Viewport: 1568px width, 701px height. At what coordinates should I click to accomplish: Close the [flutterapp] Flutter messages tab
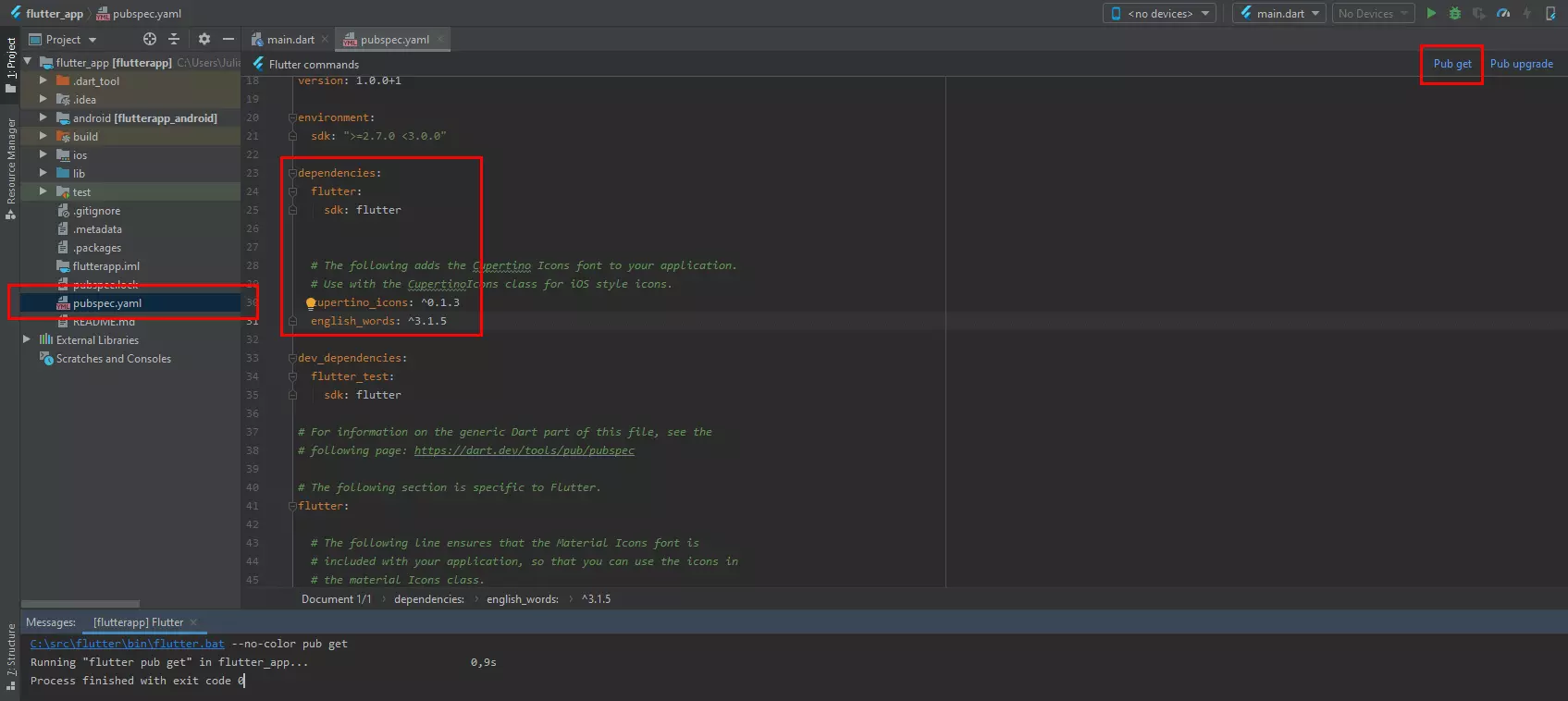[x=193, y=622]
